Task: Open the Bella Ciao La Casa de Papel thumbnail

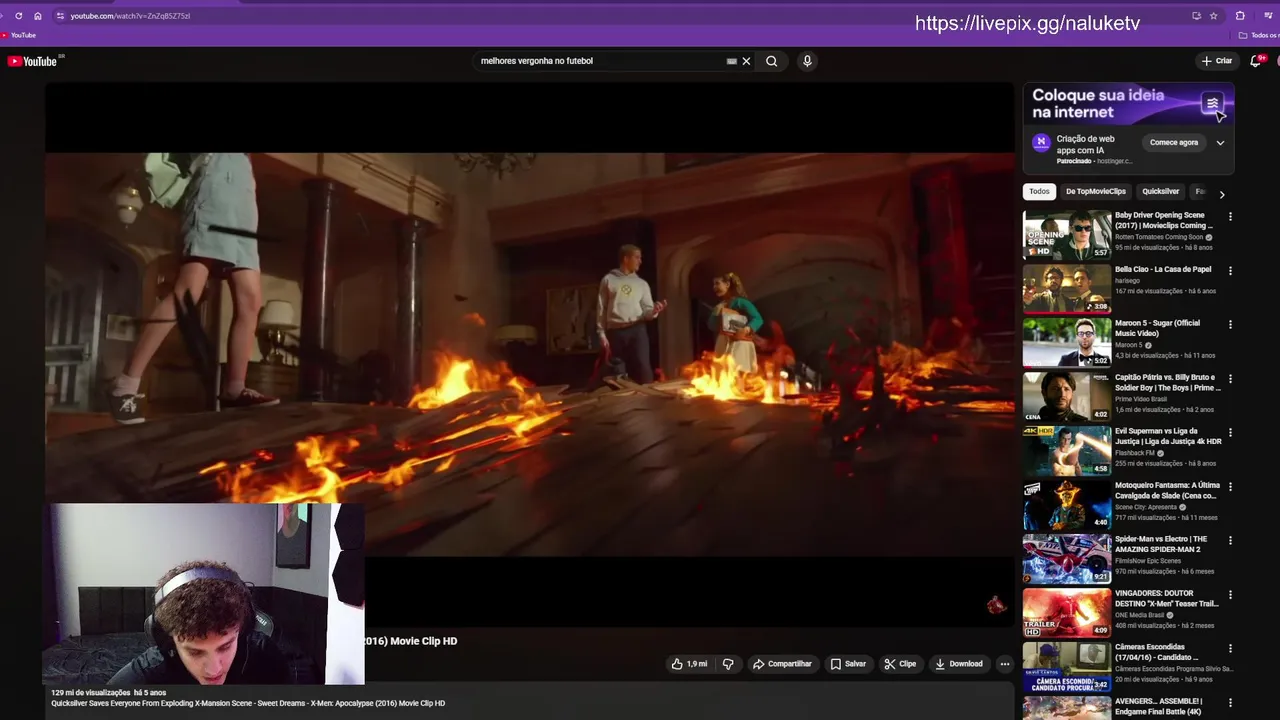Action: (x=1067, y=288)
